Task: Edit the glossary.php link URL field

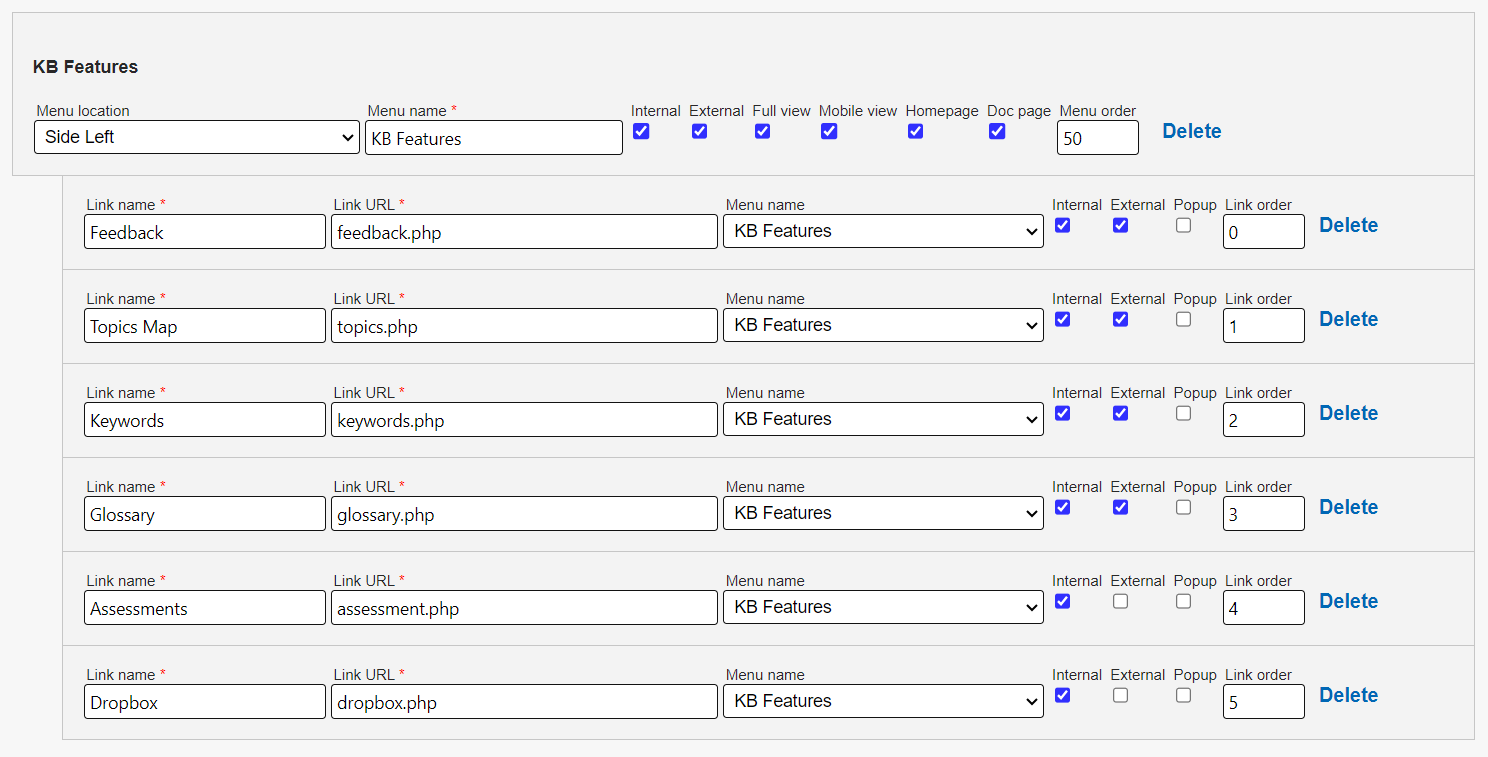Action: click(x=524, y=514)
